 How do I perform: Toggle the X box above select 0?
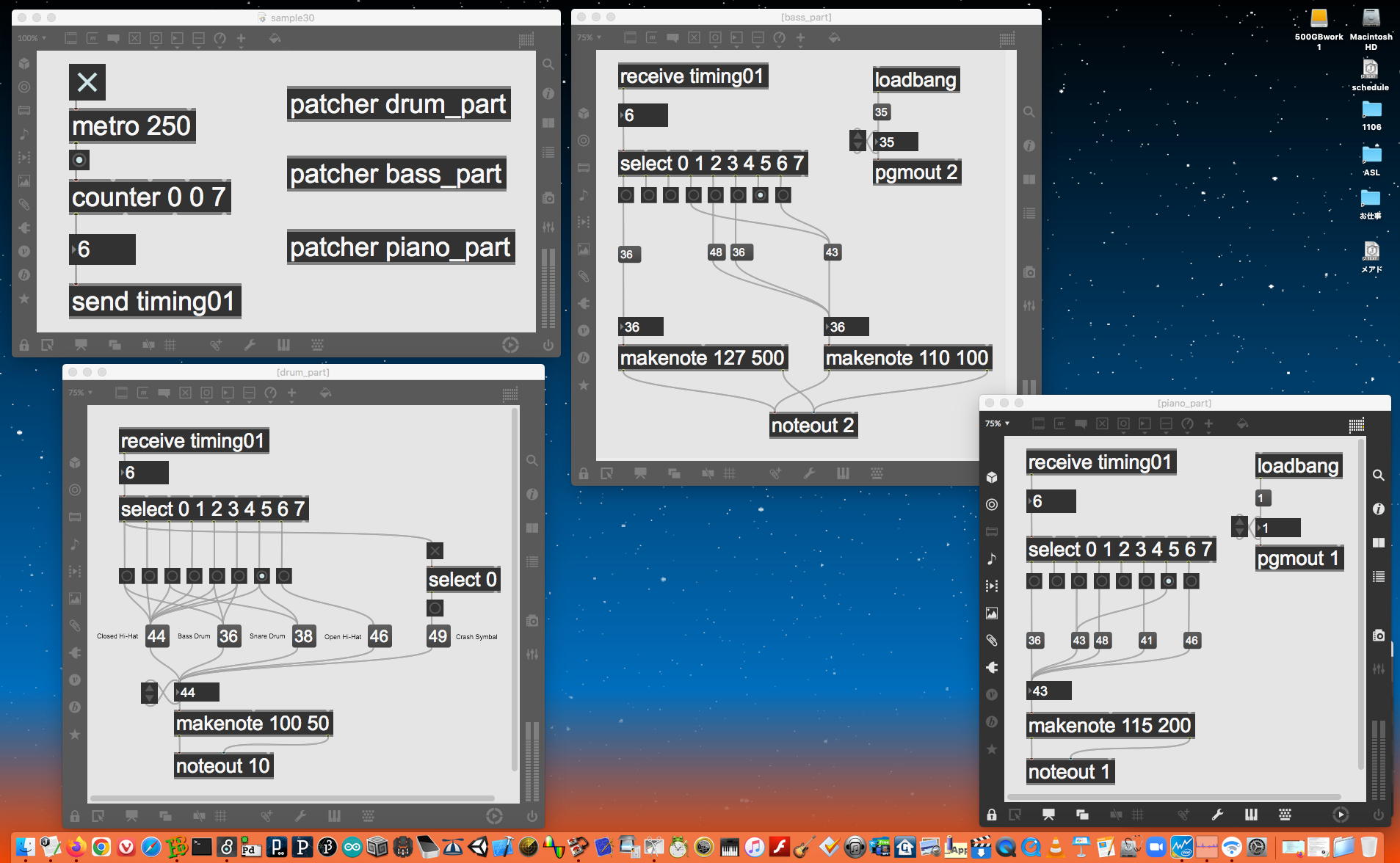(x=435, y=551)
